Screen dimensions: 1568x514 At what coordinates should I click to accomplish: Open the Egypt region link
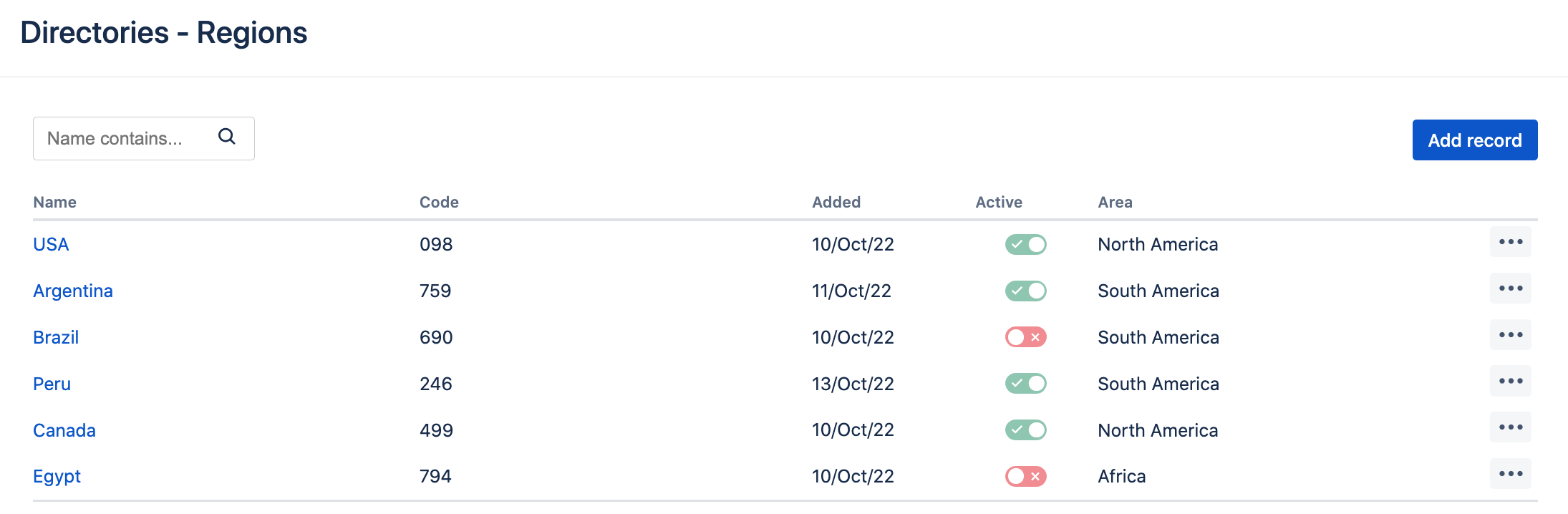57,477
